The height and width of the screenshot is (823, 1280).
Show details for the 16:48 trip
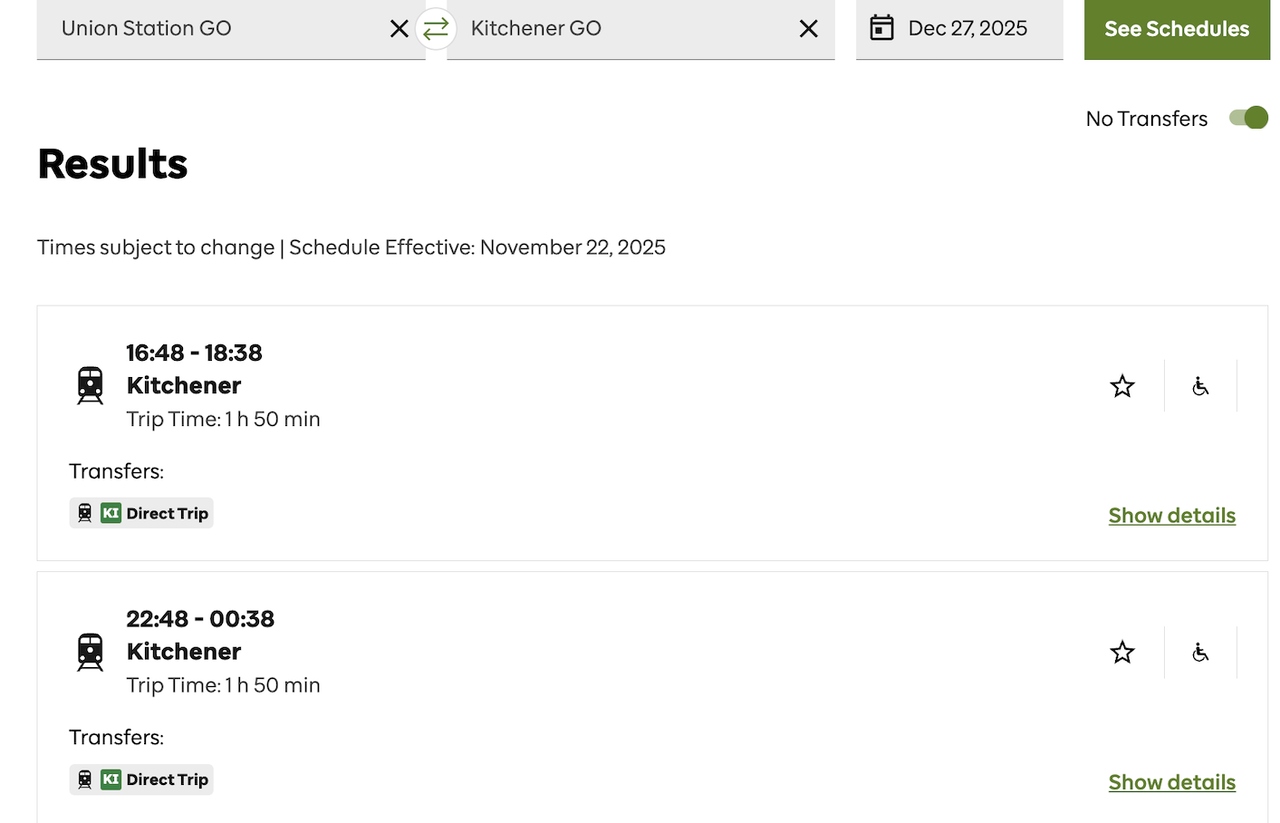(x=1171, y=516)
